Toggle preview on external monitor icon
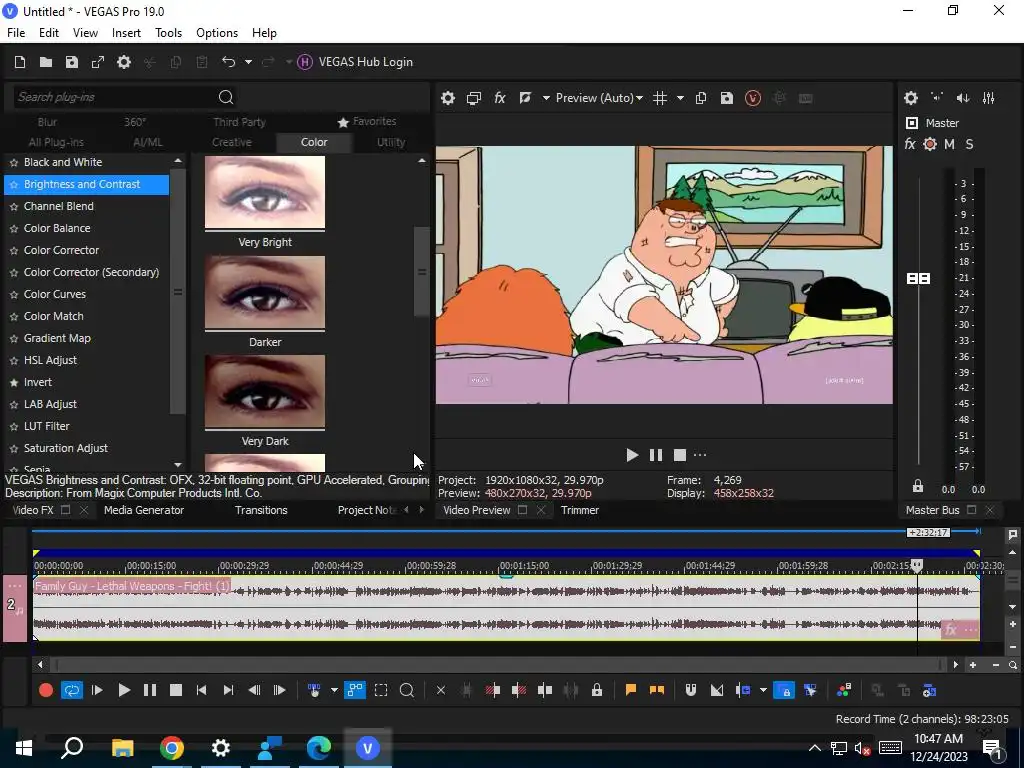 (473, 98)
